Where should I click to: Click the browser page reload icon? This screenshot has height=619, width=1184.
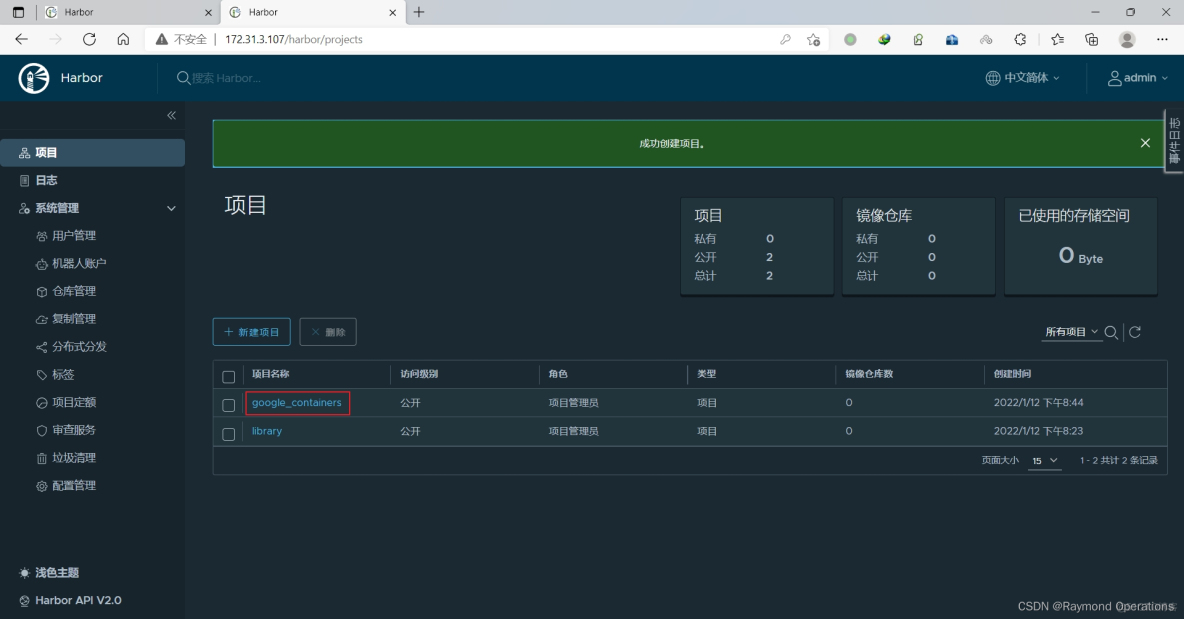click(89, 39)
